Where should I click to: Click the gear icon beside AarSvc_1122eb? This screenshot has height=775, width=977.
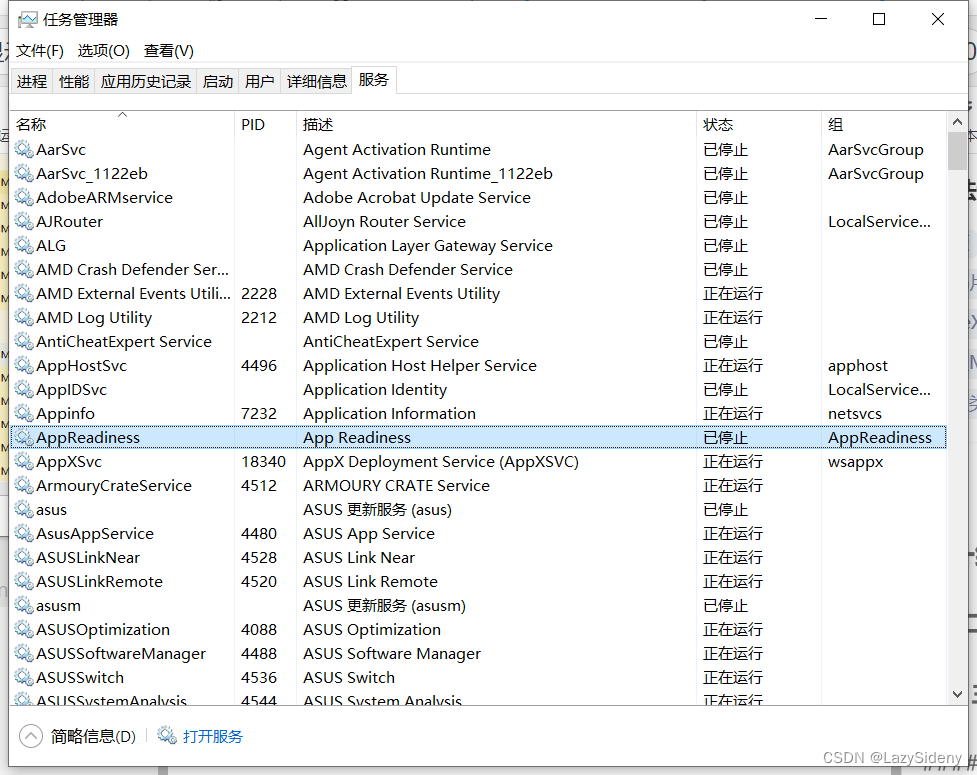[x=24, y=173]
